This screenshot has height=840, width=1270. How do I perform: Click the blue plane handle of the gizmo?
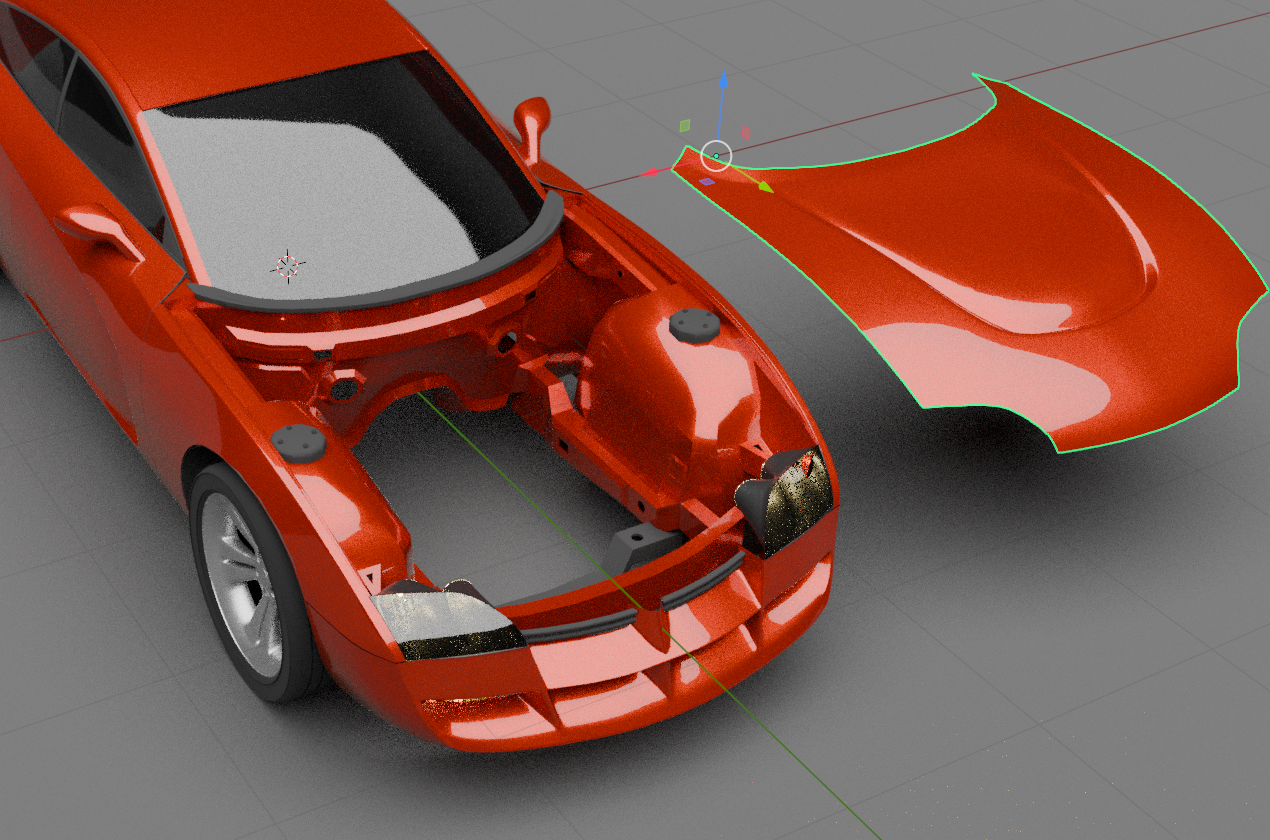(x=707, y=182)
